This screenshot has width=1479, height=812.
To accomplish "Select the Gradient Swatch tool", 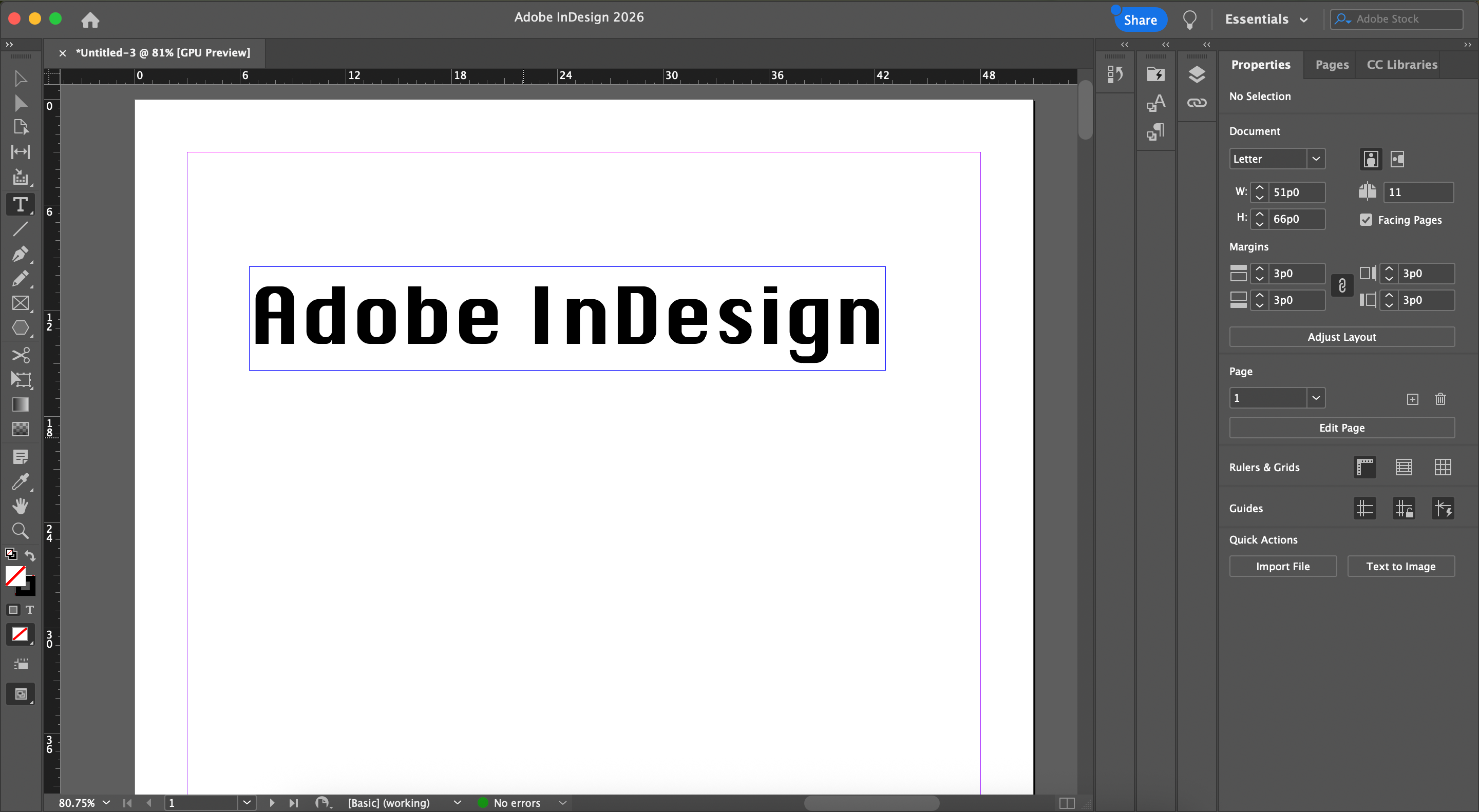I will 20,404.
